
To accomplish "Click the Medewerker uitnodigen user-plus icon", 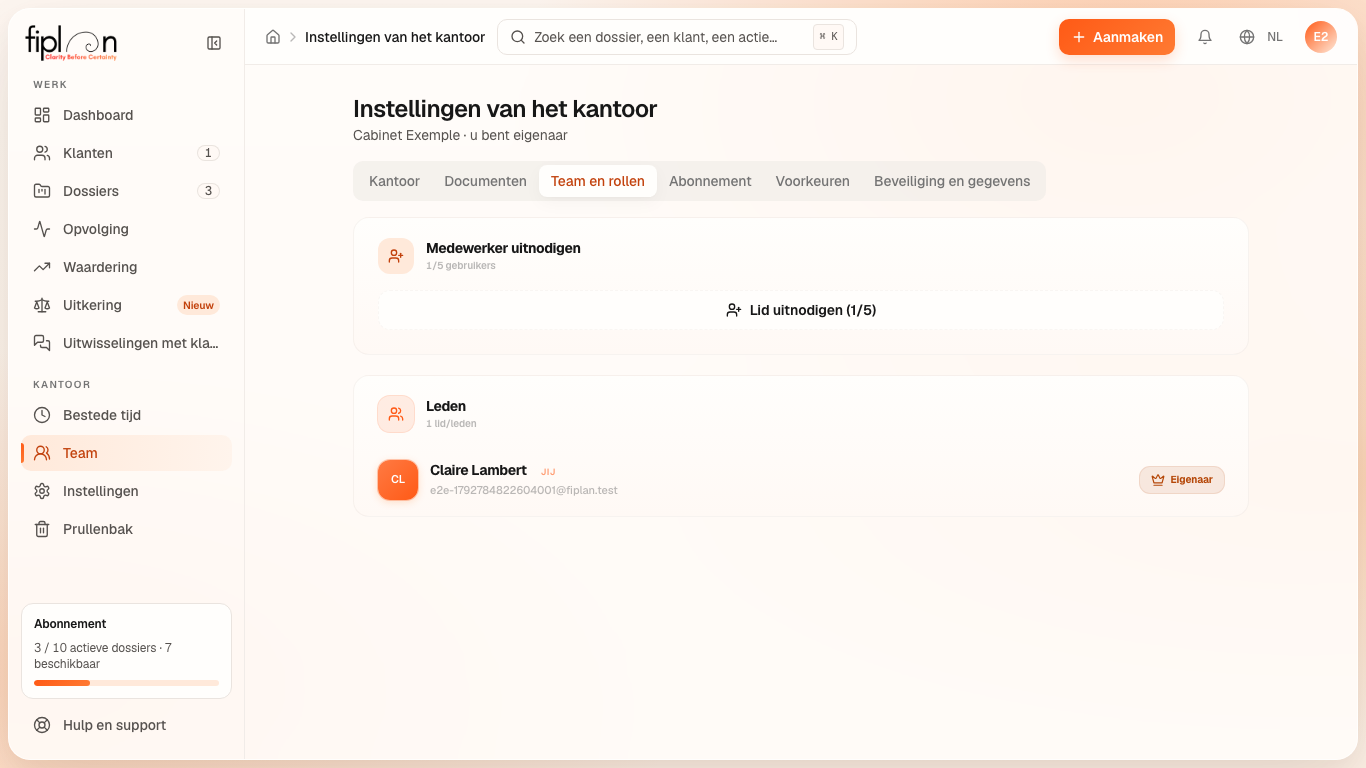I will pos(396,256).
